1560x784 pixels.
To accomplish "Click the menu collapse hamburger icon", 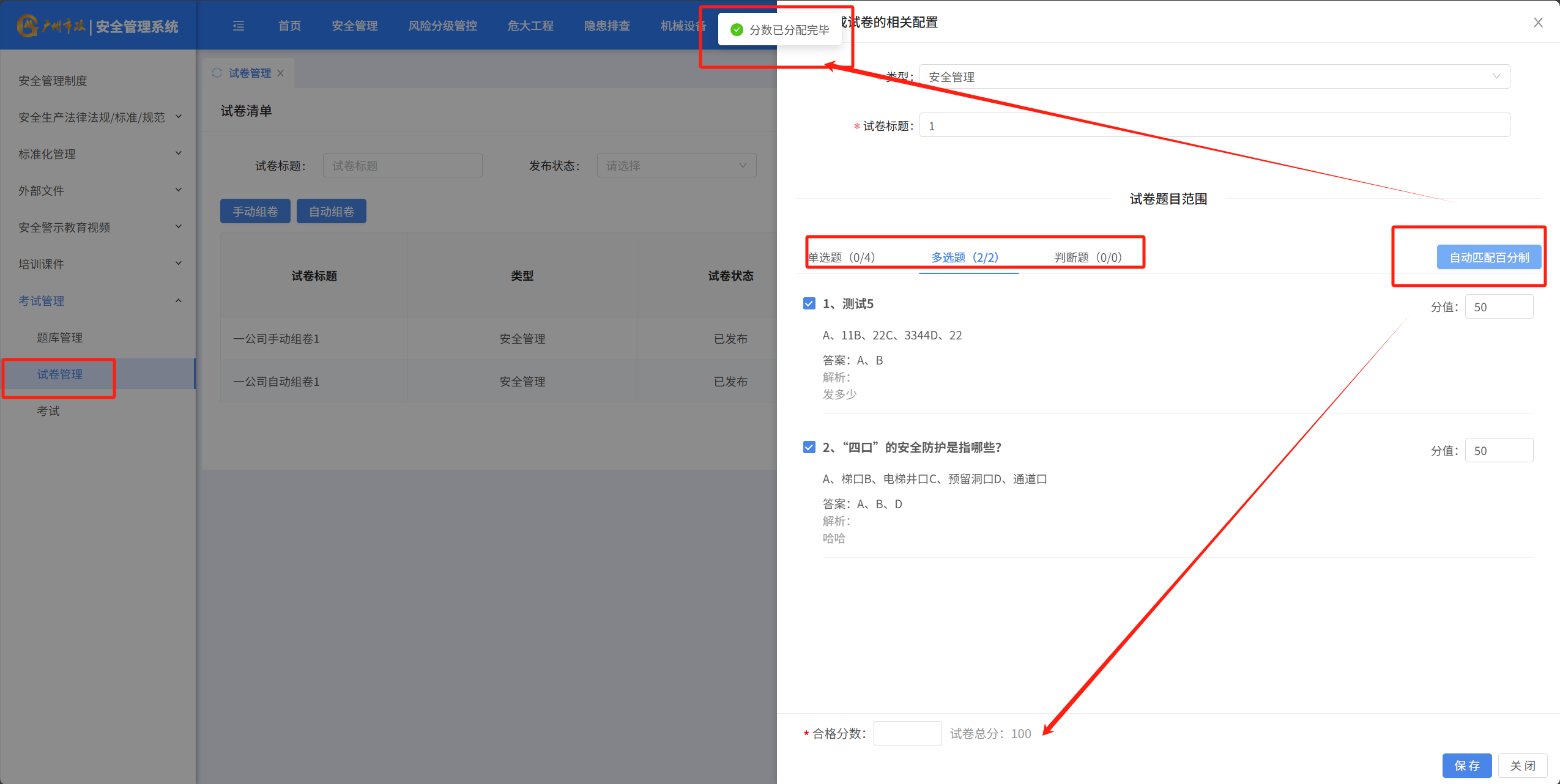I will pyautogui.click(x=239, y=26).
